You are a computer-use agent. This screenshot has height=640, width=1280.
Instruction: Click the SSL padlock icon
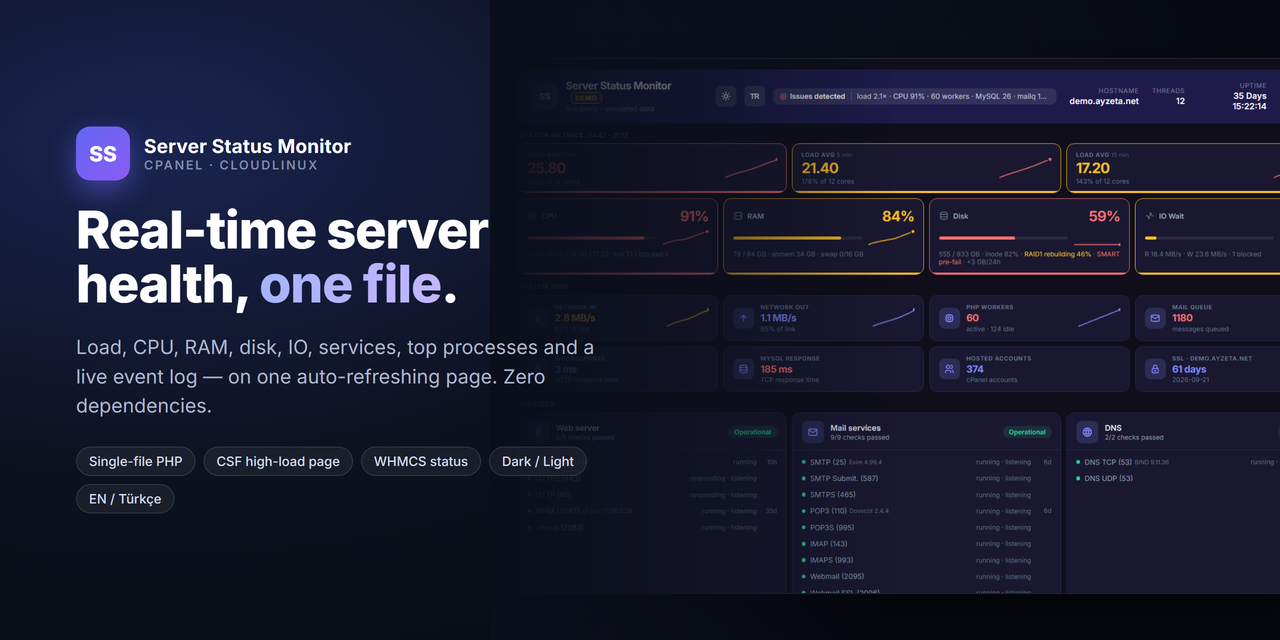[x=1154, y=369]
